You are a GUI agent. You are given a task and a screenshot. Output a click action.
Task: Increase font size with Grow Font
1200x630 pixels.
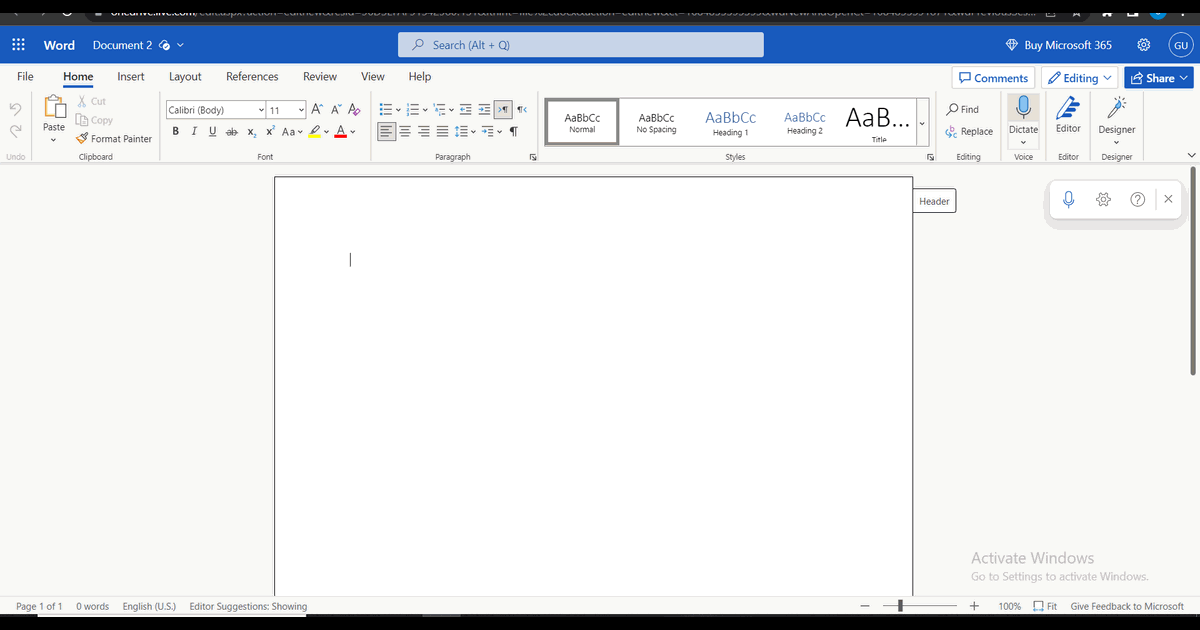[x=317, y=109]
